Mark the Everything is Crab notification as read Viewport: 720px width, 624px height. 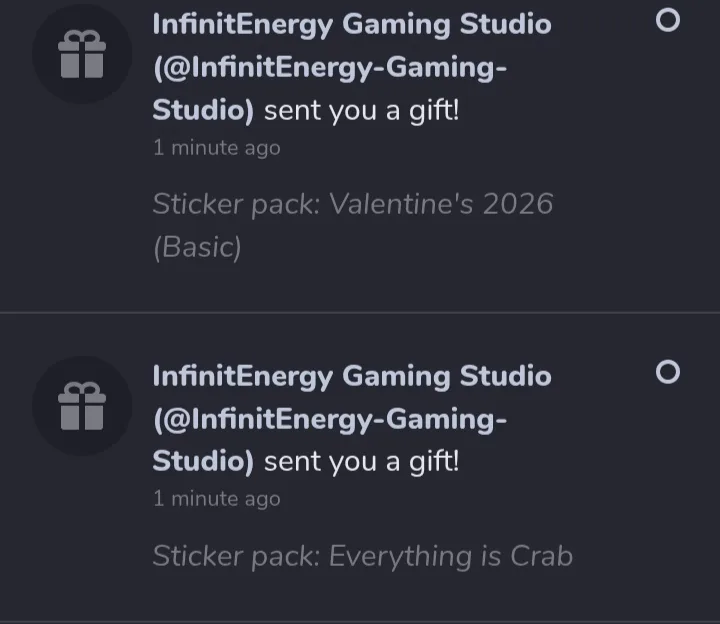pos(667,373)
